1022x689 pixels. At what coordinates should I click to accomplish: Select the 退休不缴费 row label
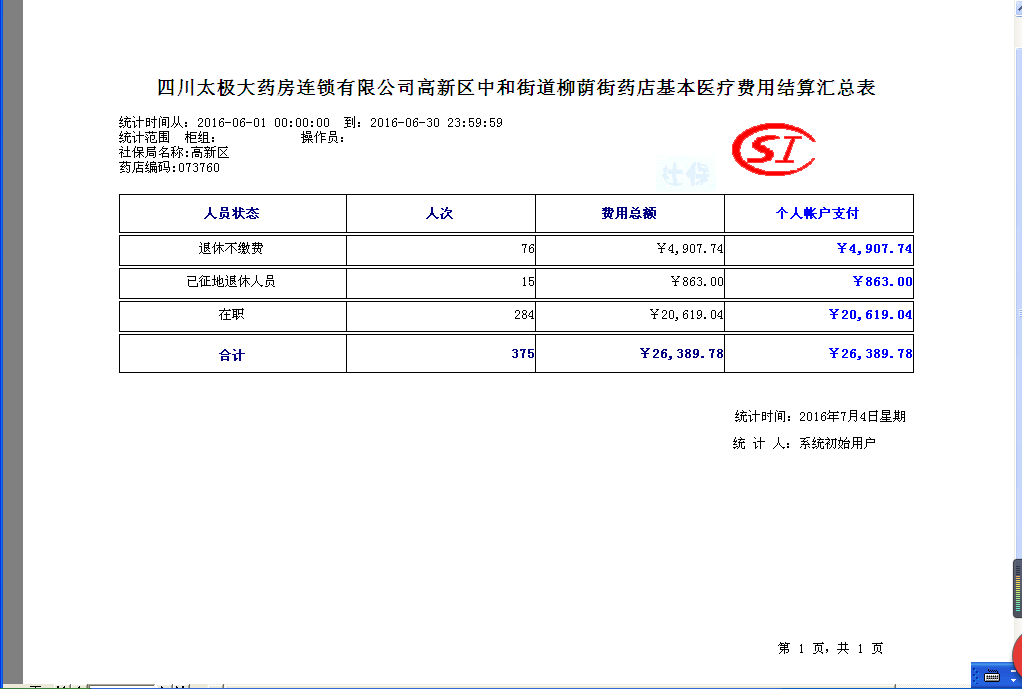(231, 248)
